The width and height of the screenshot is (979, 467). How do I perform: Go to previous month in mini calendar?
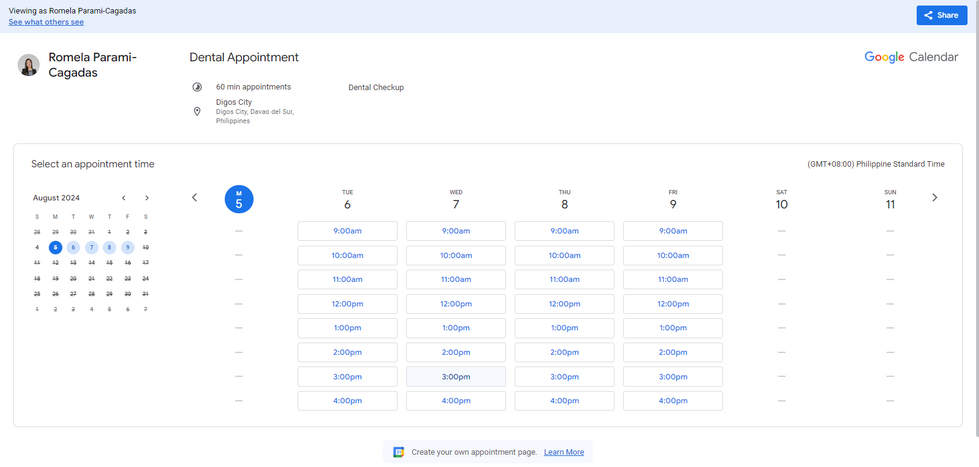click(124, 198)
